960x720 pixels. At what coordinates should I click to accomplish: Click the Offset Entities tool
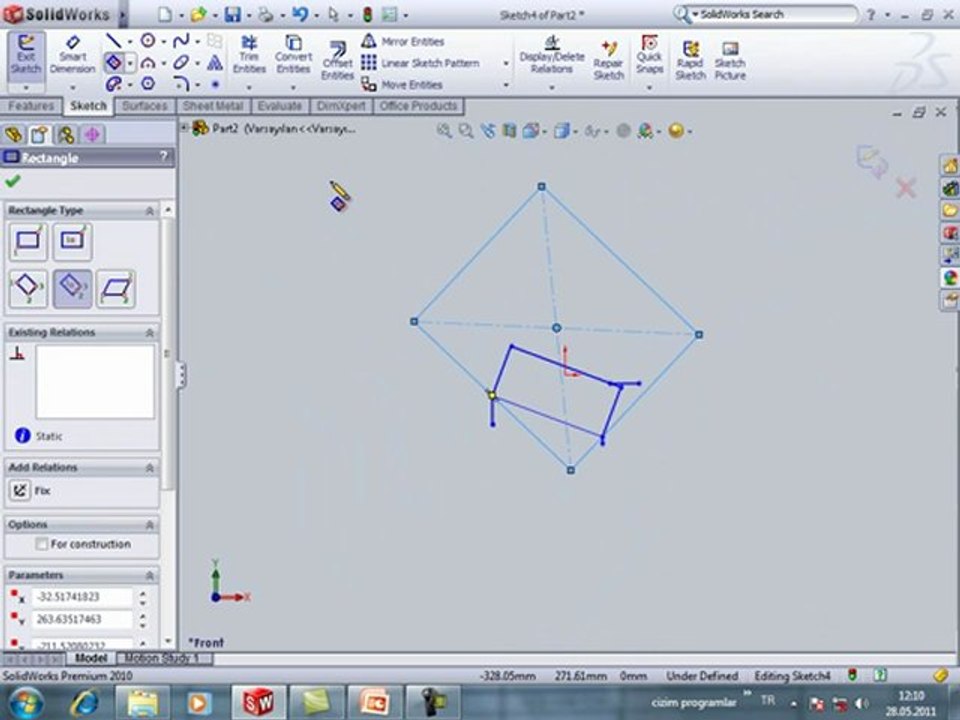click(337, 61)
